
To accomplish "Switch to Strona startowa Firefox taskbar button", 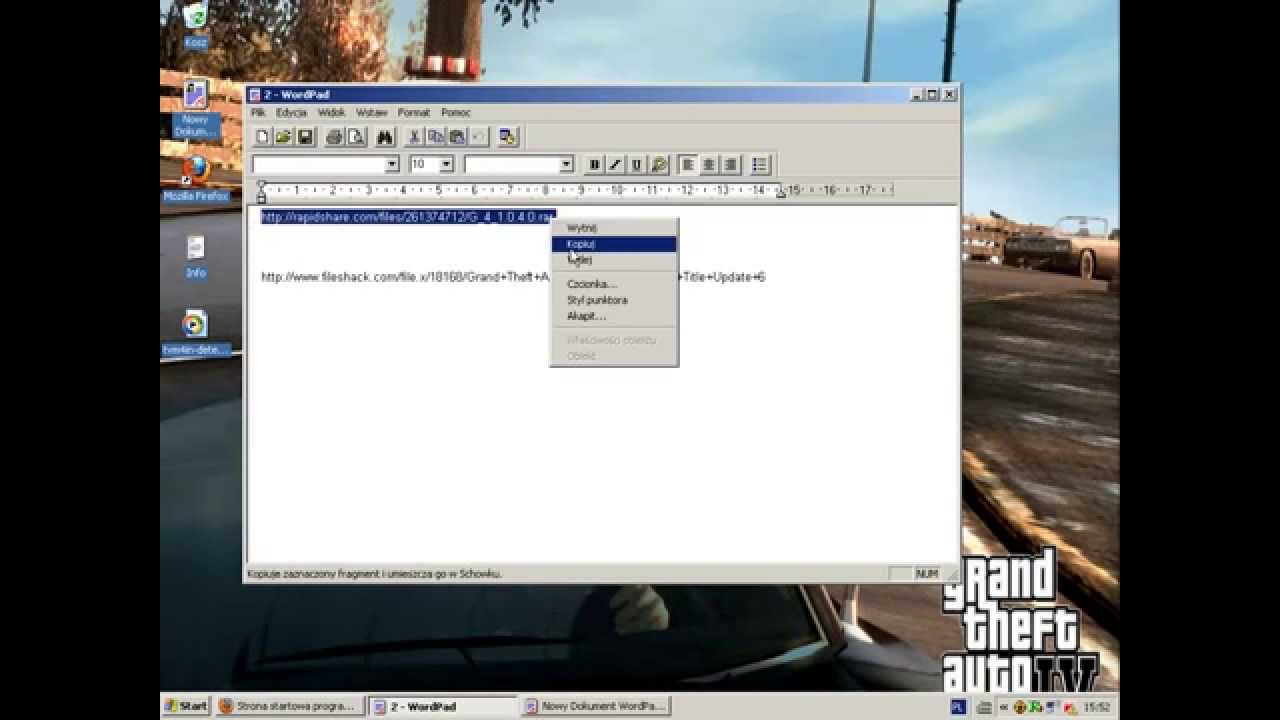I will coord(289,706).
